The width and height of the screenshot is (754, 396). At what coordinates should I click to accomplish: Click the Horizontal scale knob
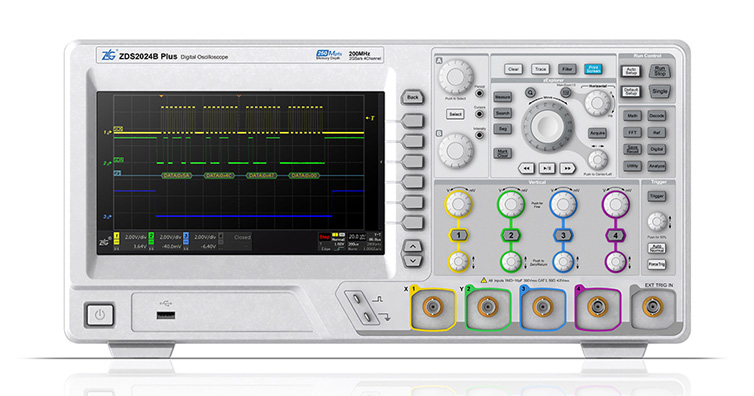coord(597,102)
